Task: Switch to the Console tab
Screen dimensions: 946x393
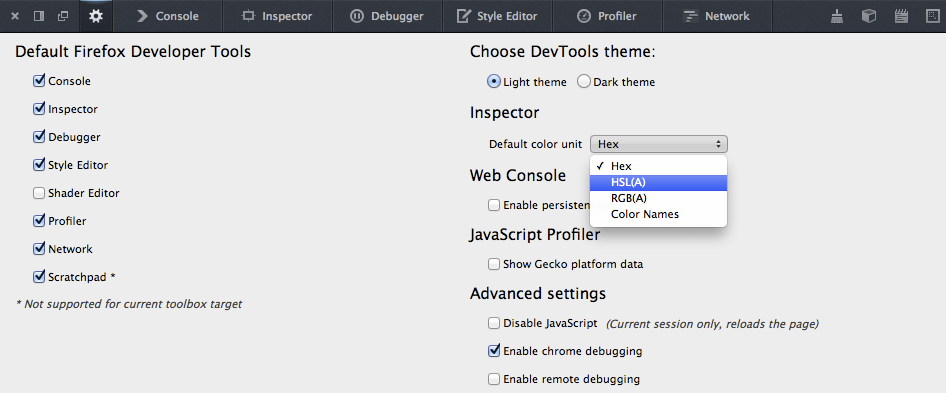Action: [x=168, y=16]
